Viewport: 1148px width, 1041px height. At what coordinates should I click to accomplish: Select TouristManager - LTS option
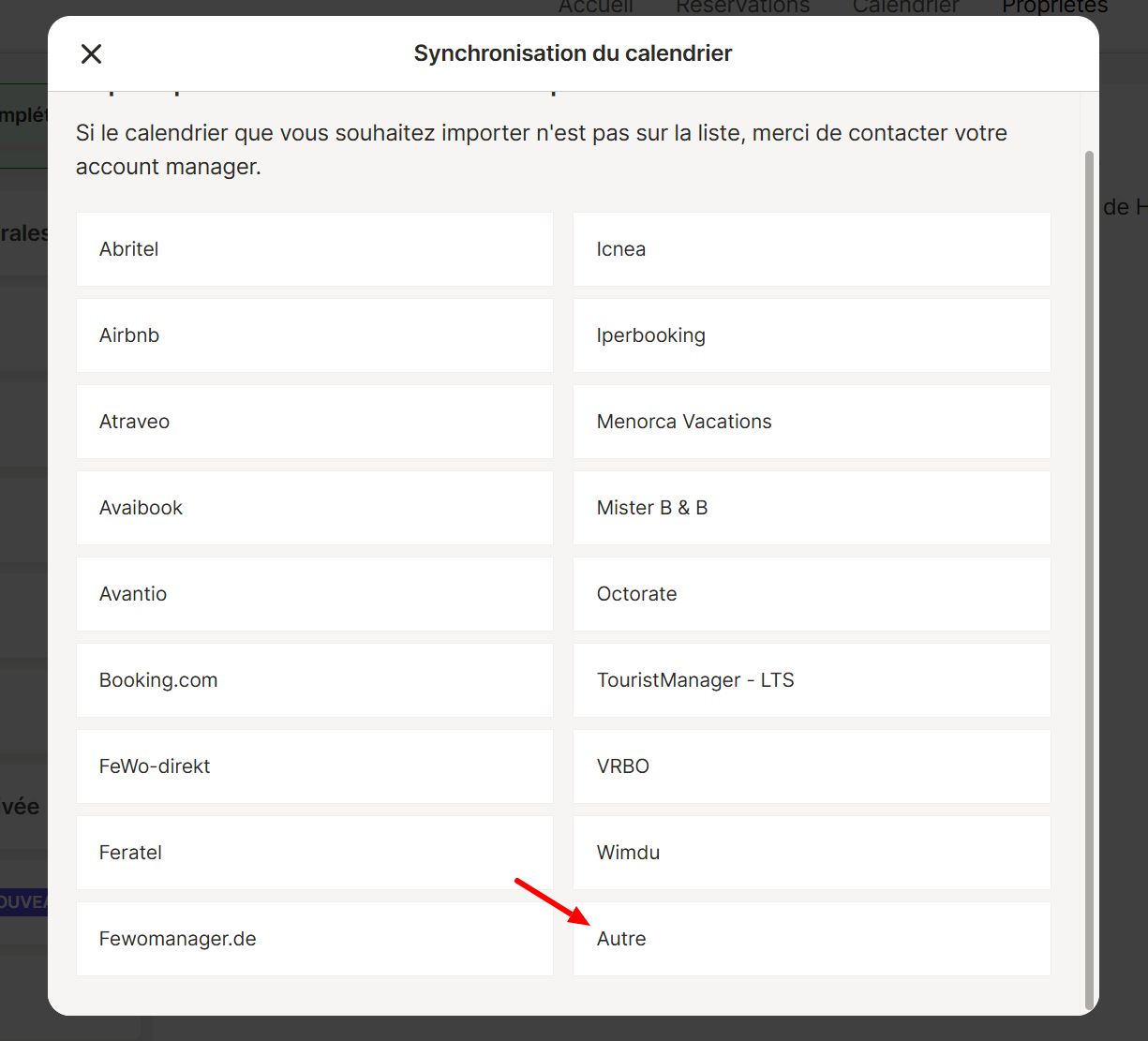pos(811,680)
